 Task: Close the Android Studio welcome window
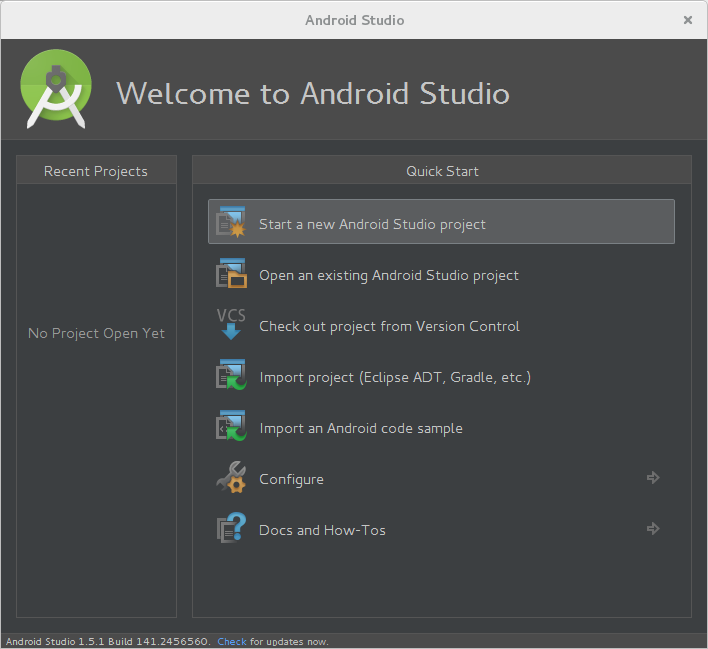tap(688, 20)
